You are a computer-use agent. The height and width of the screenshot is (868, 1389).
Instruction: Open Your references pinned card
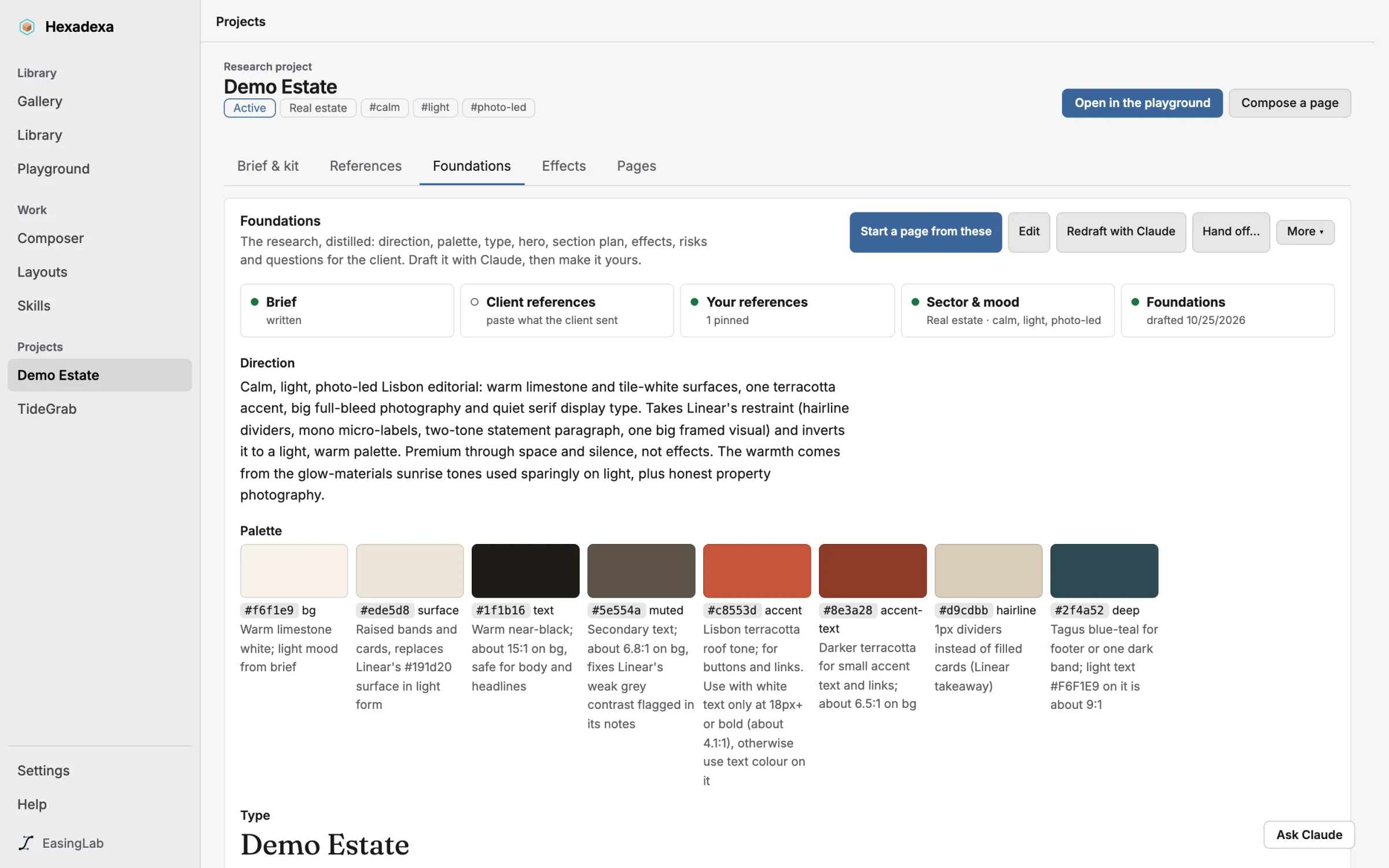click(x=787, y=310)
